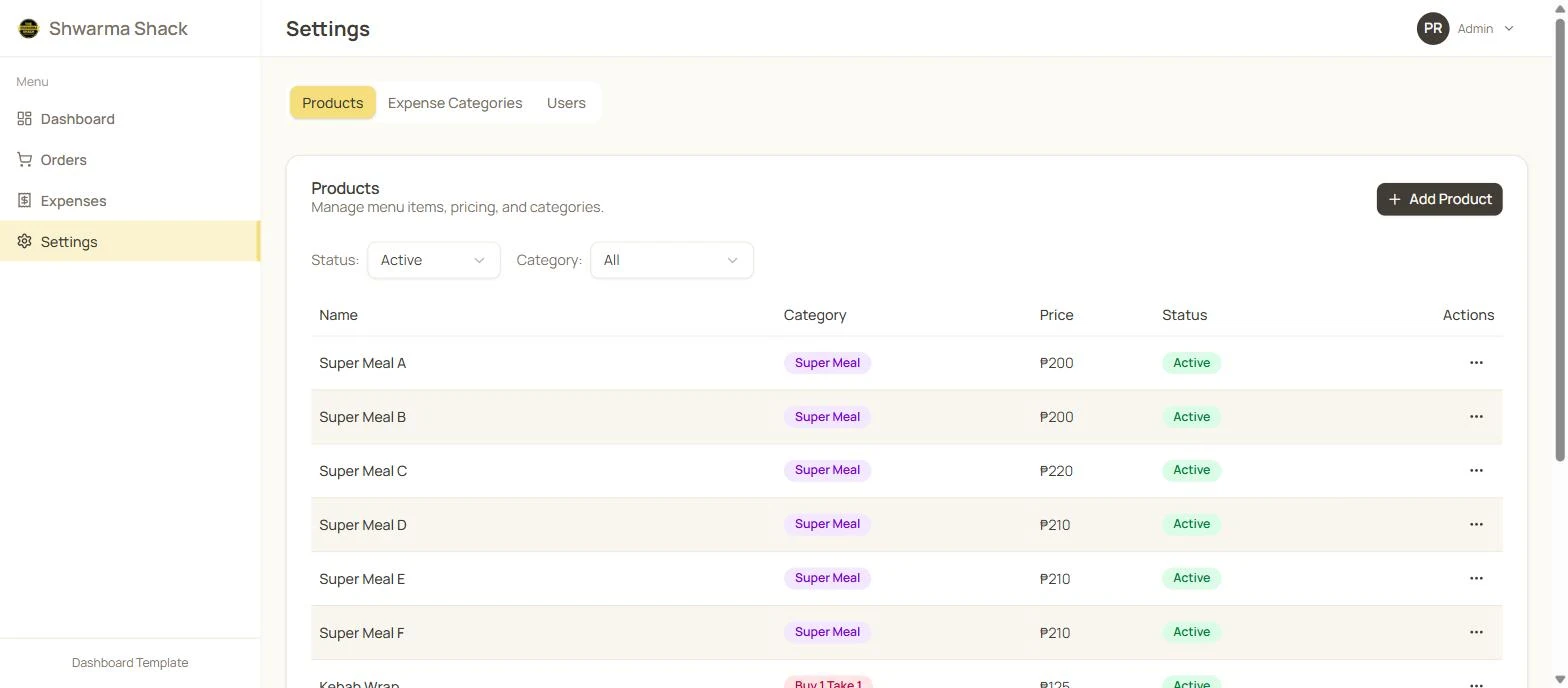The height and width of the screenshot is (688, 1568).
Task: Click the Active status badge for Super Meal E
Action: tap(1191, 578)
